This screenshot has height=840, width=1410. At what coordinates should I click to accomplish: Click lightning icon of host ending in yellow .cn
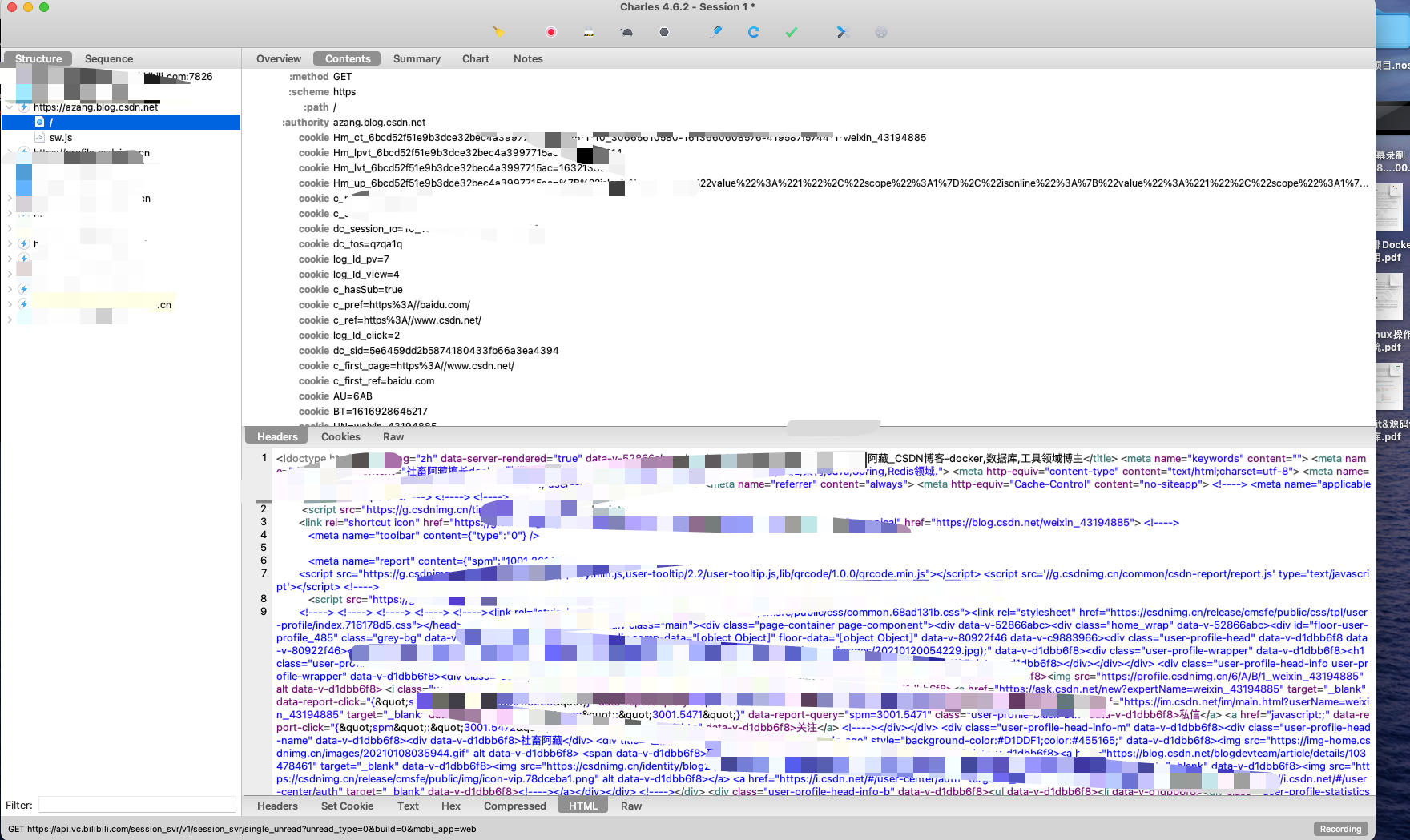pos(24,304)
